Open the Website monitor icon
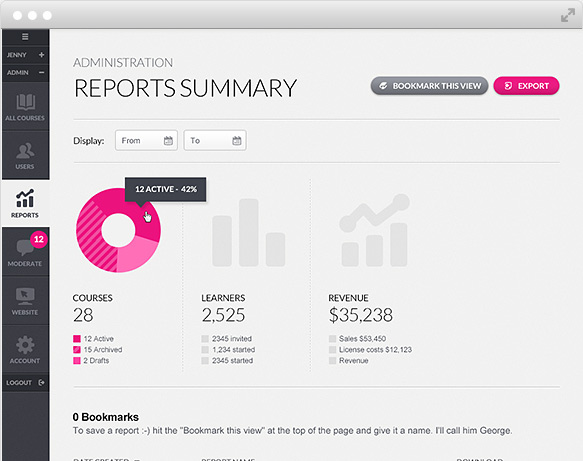Screen dimensions: 583x461 coord(25,296)
